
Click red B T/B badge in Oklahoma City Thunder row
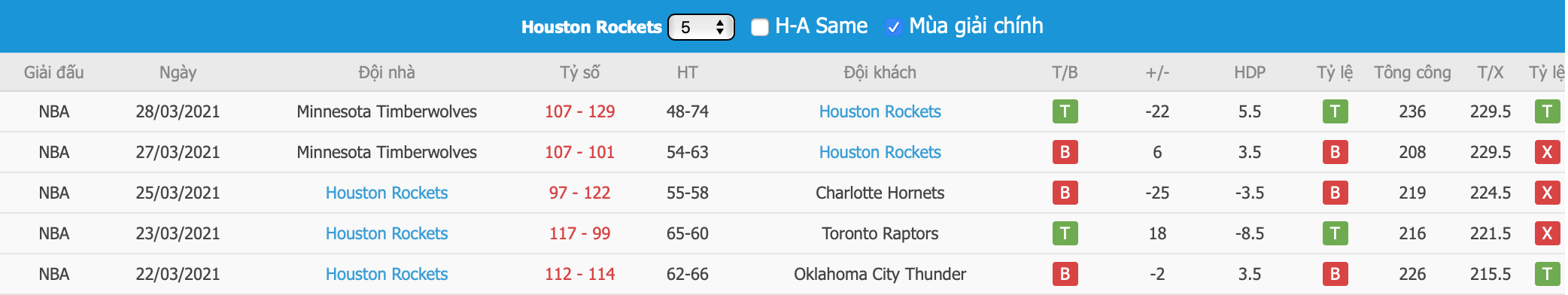point(1065,274)
